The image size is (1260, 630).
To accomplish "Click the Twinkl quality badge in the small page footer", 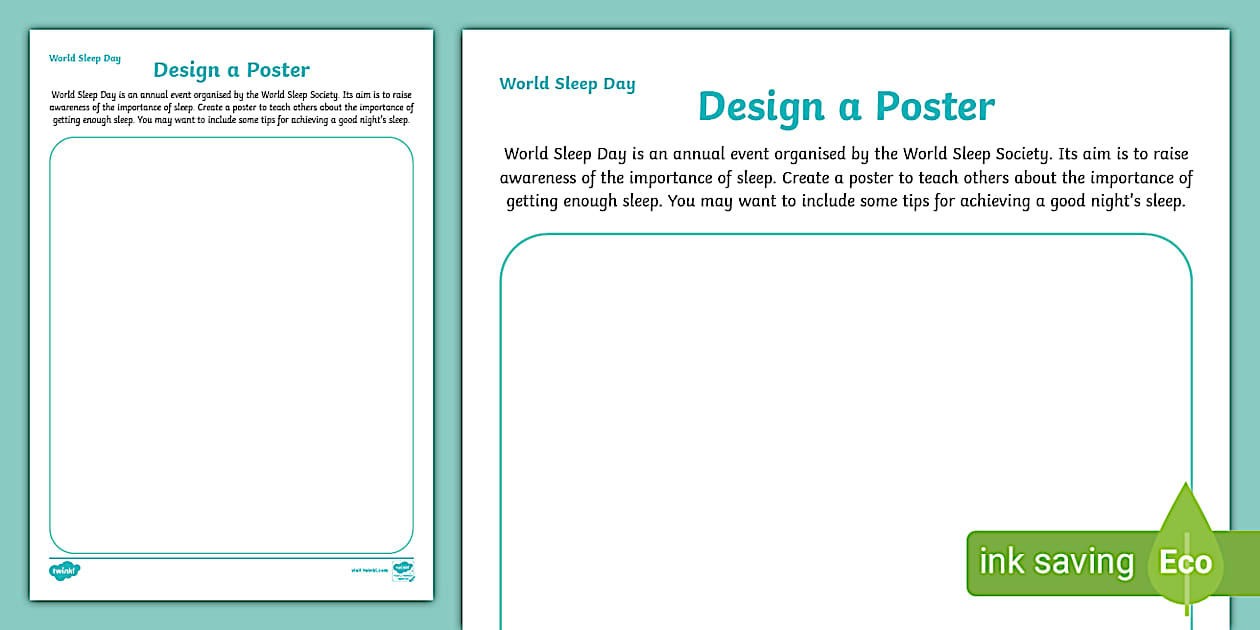I will coord(404,571).
